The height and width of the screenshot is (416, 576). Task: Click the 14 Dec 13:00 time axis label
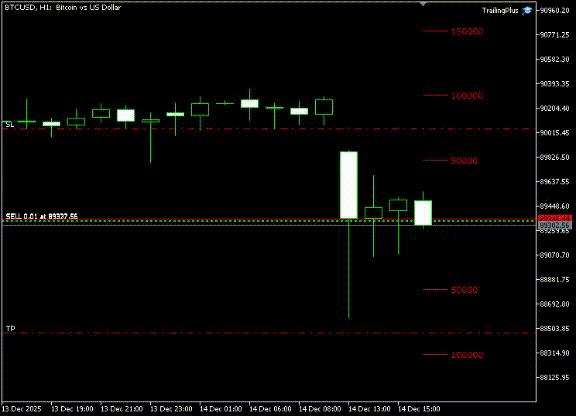coord(369,409)
